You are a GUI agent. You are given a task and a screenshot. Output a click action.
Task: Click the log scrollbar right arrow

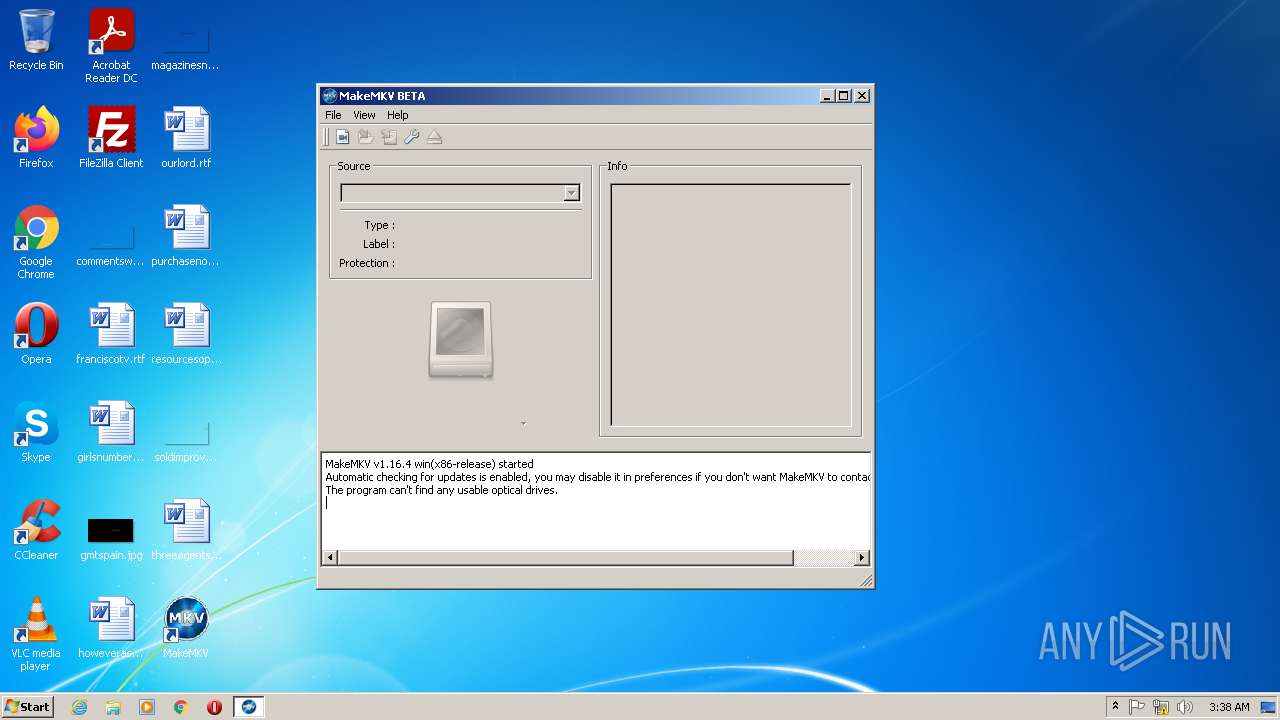(x=862, y=557)
